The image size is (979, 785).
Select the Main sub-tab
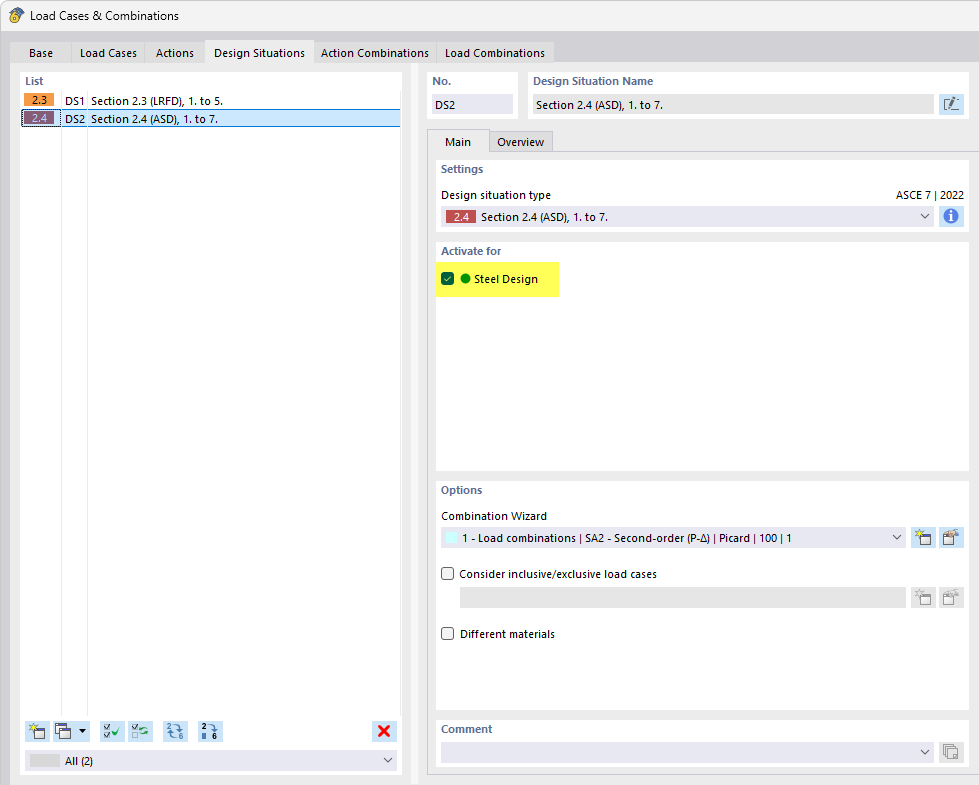tap(458, 142)
